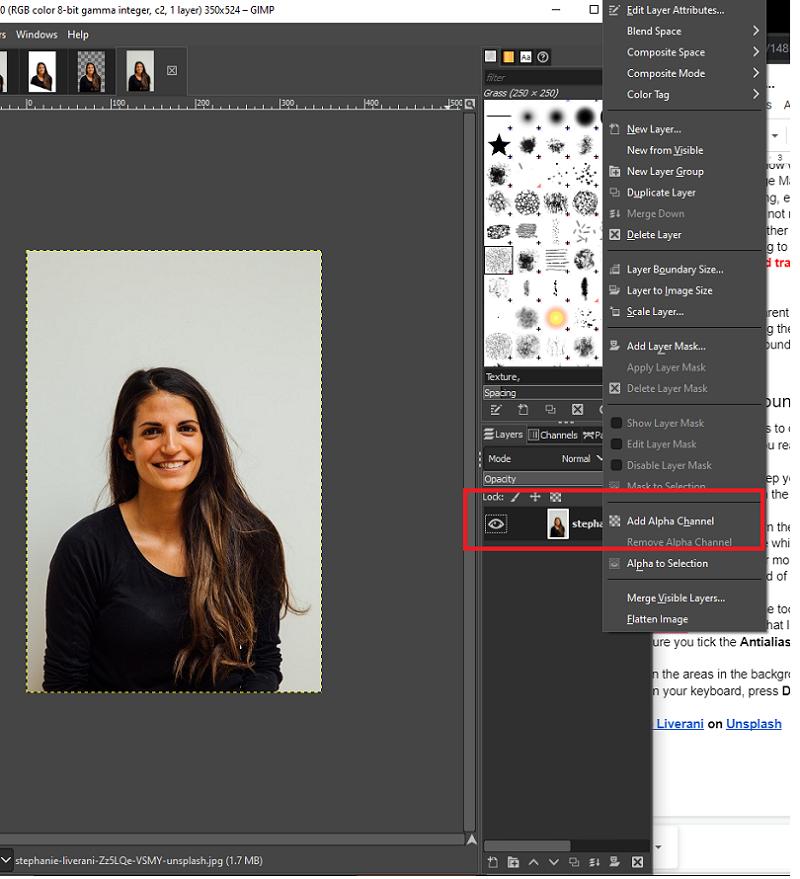
Task: Hide the stephanie layer with the eye icon
Action: click(496, 524)
